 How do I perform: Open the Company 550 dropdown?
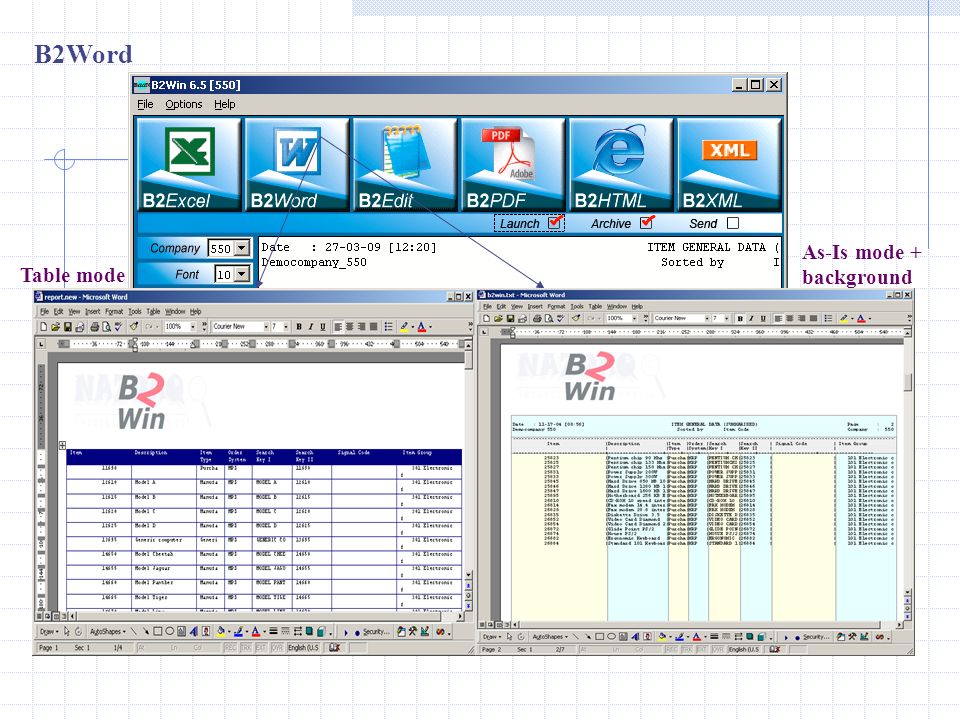coord(242,248)
